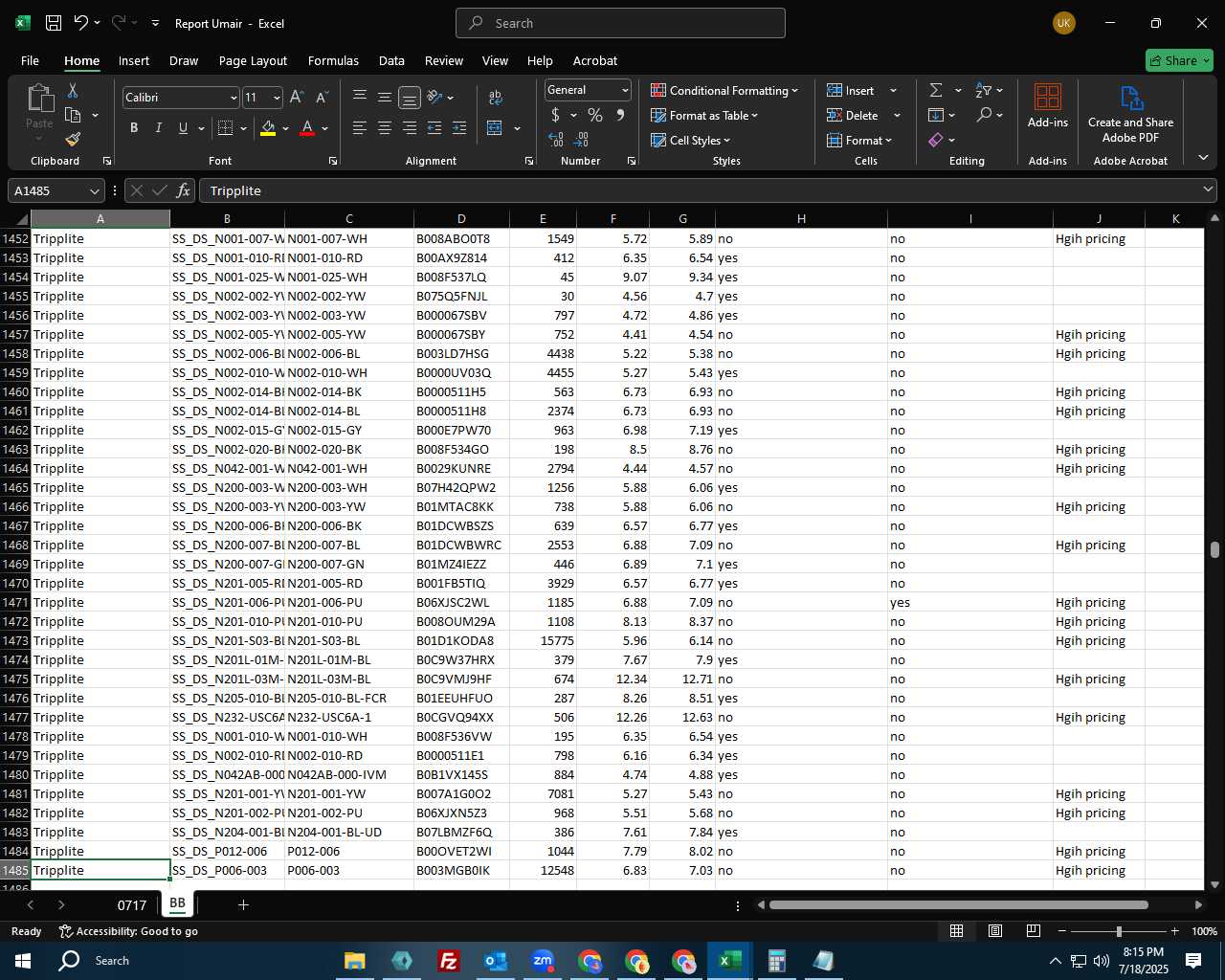Open the General number format dropdown

(625, 90)
